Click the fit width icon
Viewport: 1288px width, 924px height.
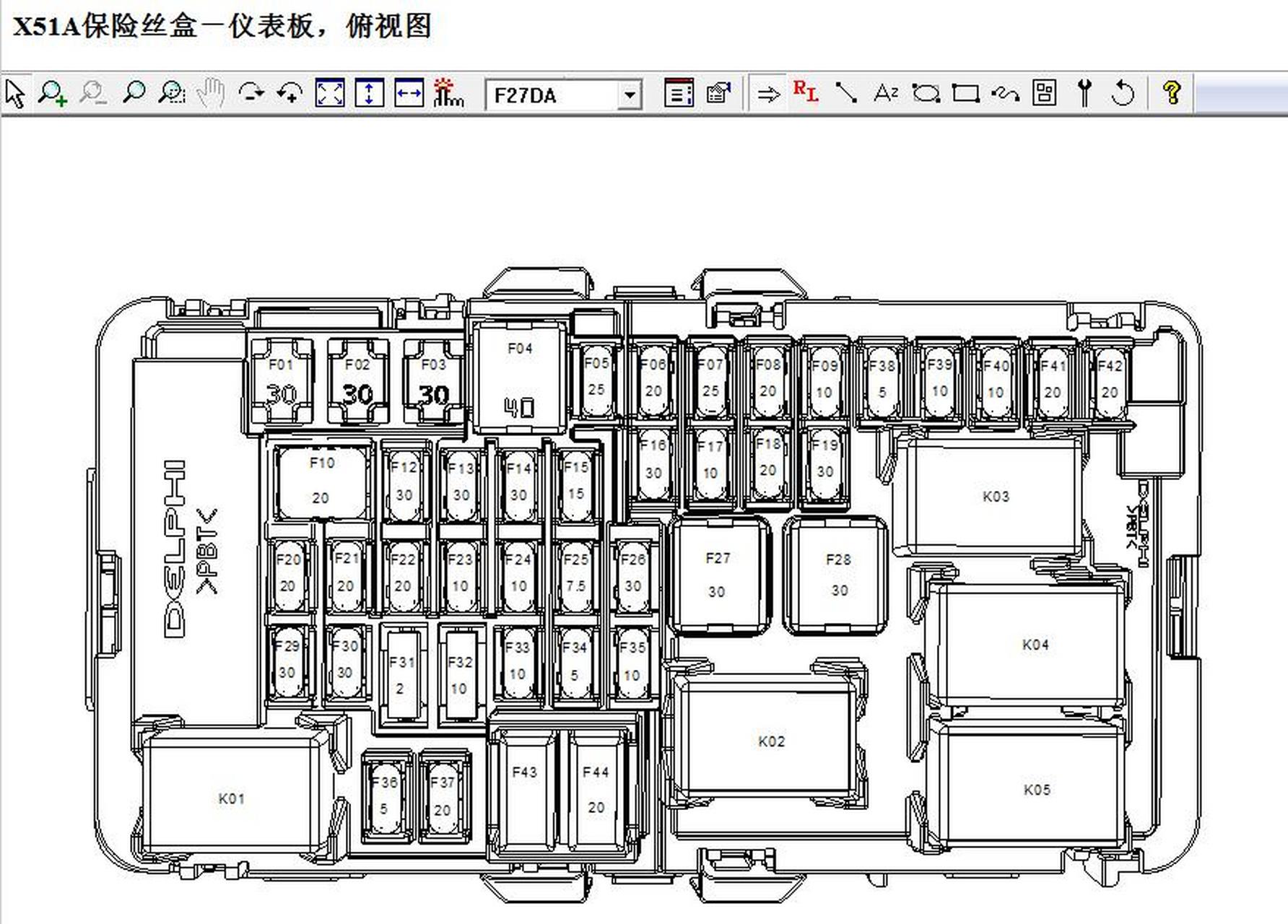(x=409, y=94)
